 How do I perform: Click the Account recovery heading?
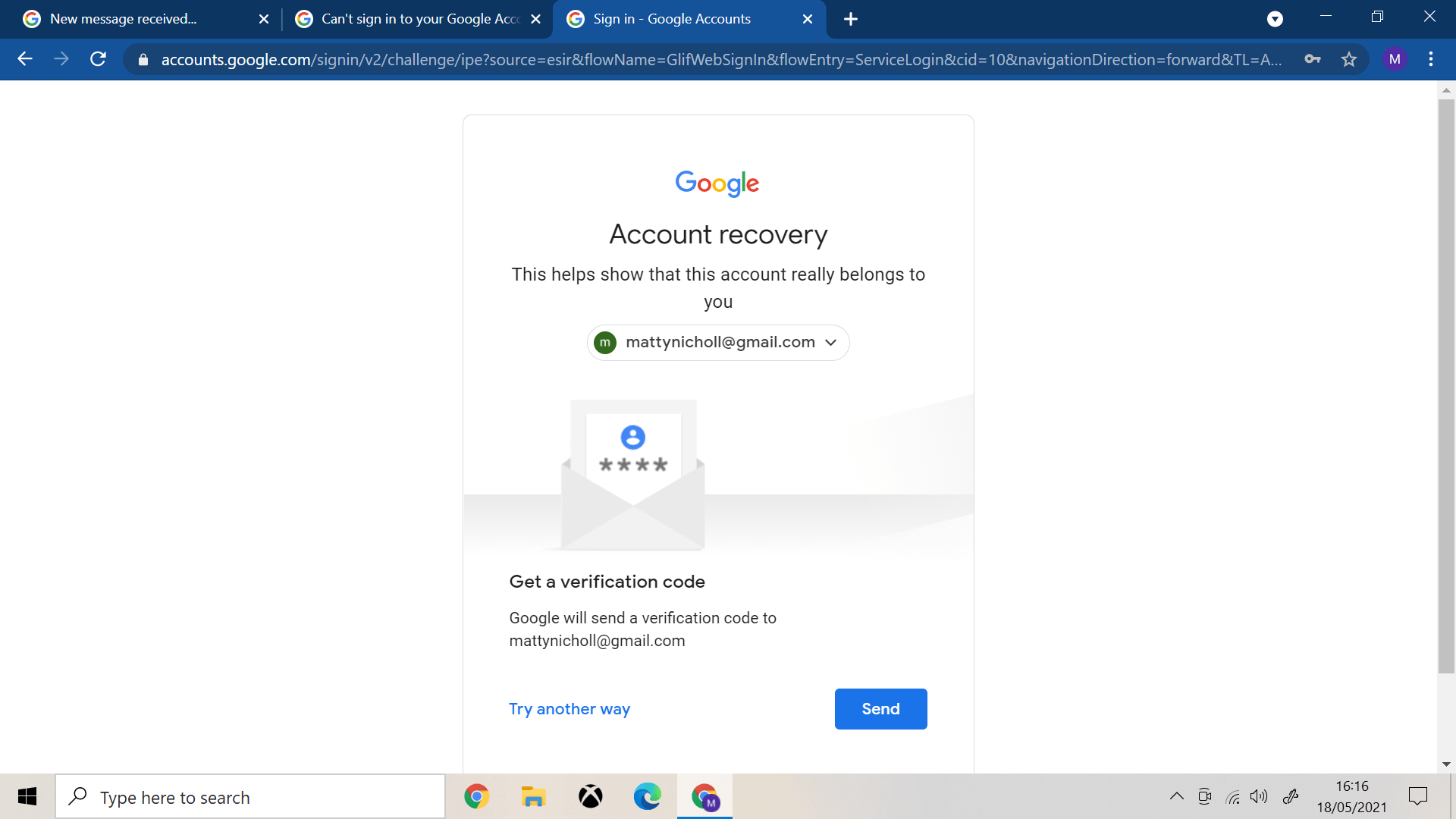(718, 234)
